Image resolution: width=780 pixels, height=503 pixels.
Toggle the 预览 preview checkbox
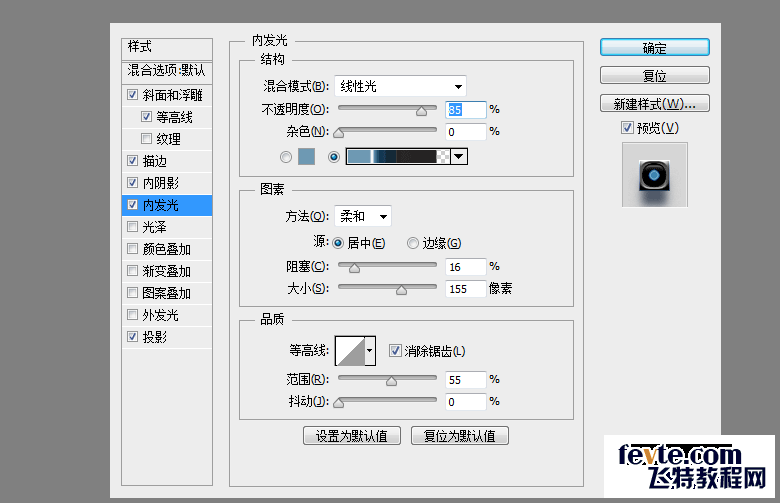627,127
